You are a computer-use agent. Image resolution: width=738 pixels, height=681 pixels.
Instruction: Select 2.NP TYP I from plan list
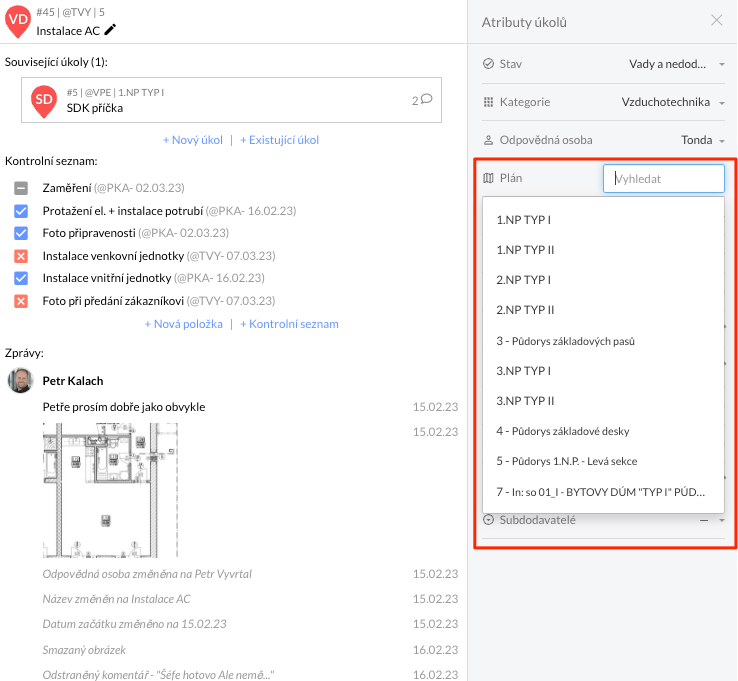(523, 280)
